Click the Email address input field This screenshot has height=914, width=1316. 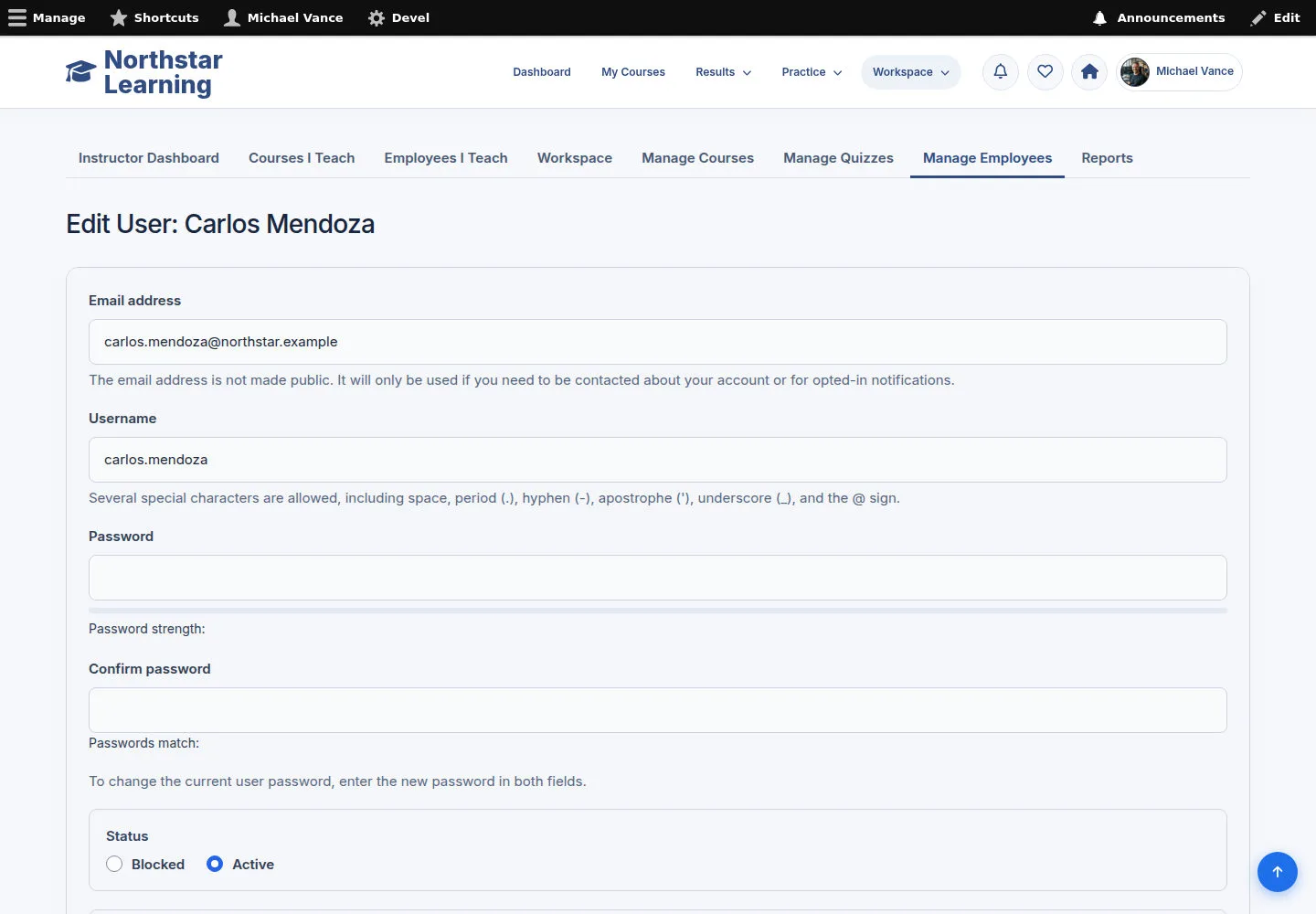[x=658, y=342]
